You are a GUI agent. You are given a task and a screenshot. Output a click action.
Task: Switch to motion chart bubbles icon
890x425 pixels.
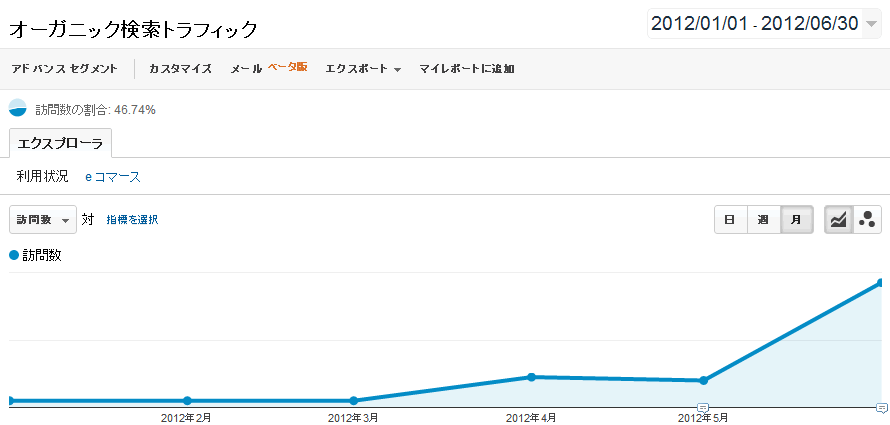tap(867, 220)
